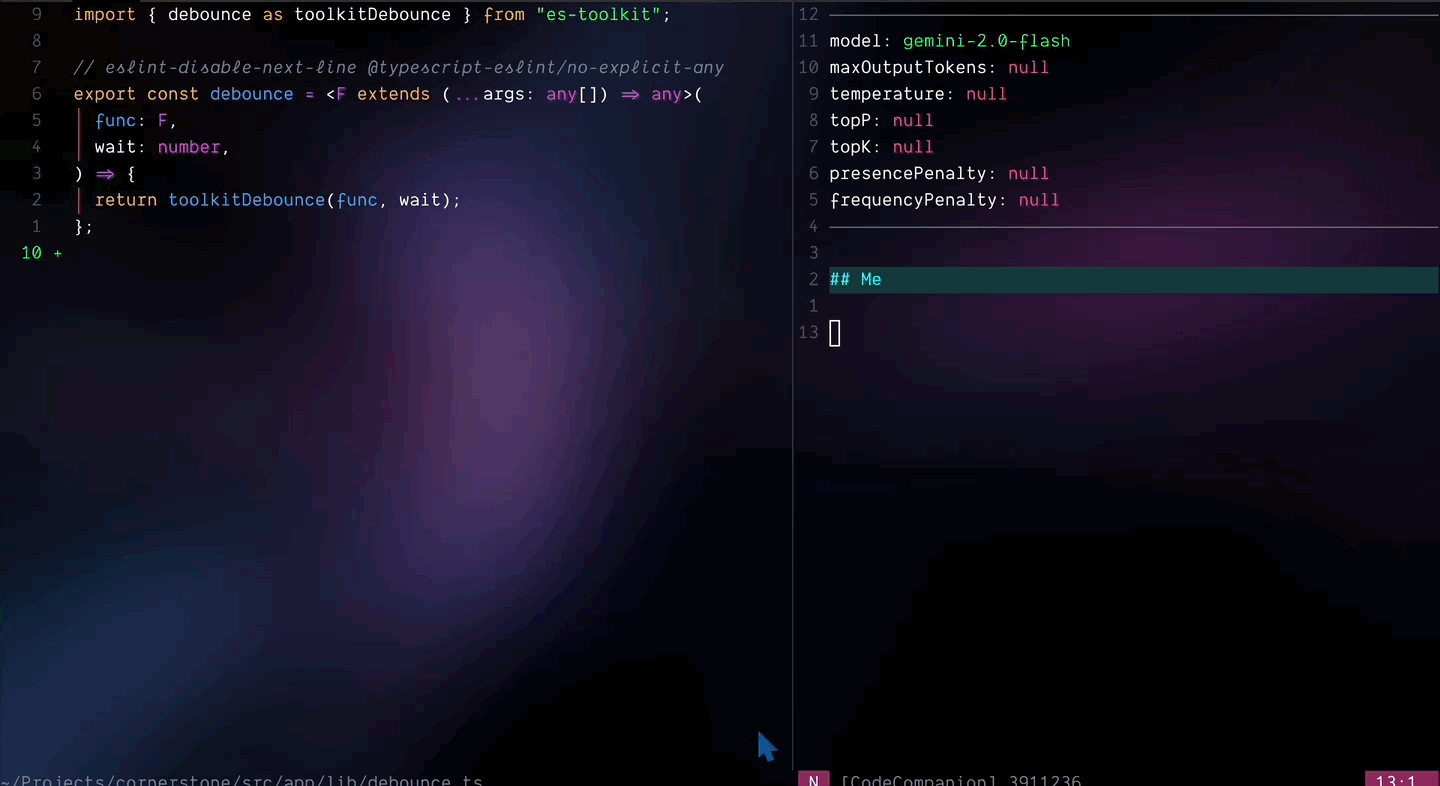Adjust the frequencyPenalty value
The width and height of the screenshot is (1440, 786).
tap(1037, 200)
